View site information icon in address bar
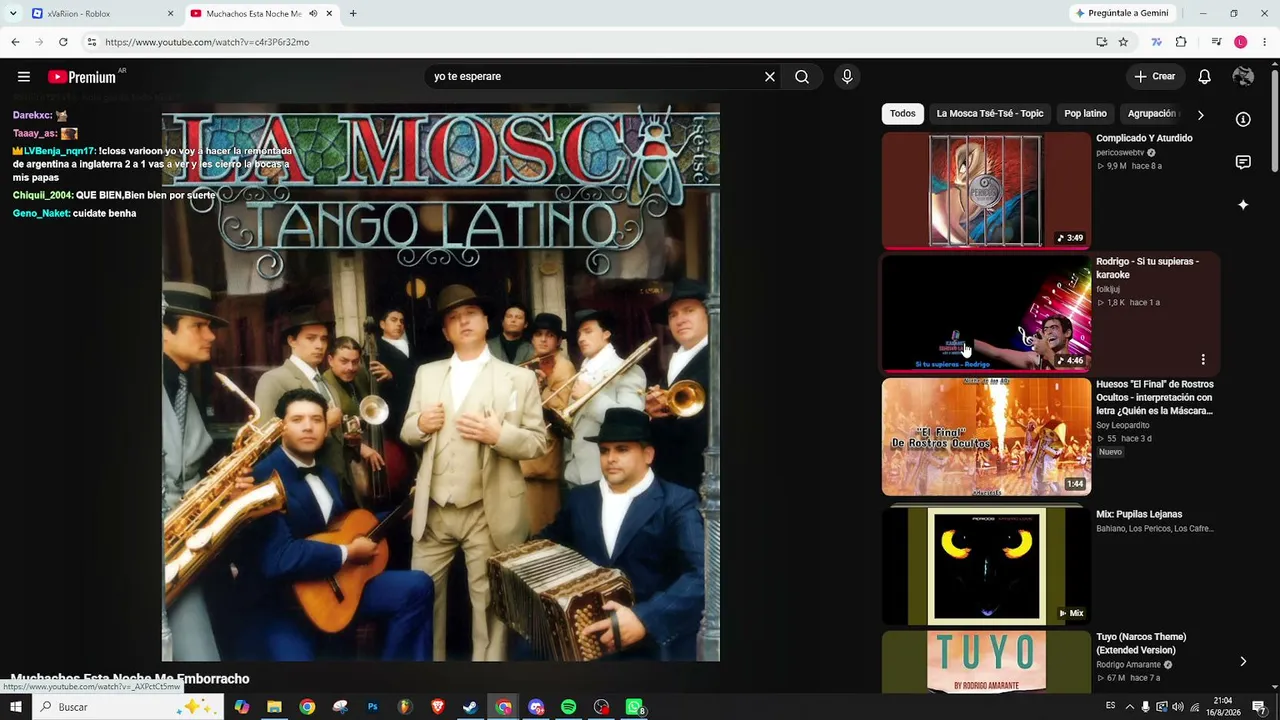 pyautogui.click(x=92, y=42)
